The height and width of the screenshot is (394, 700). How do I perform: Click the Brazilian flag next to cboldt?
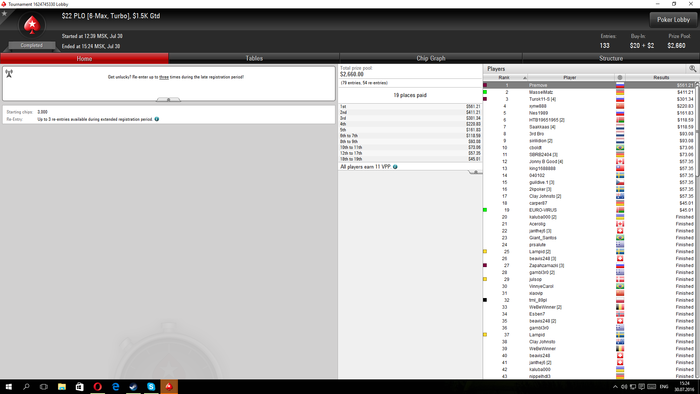(620, 148)
